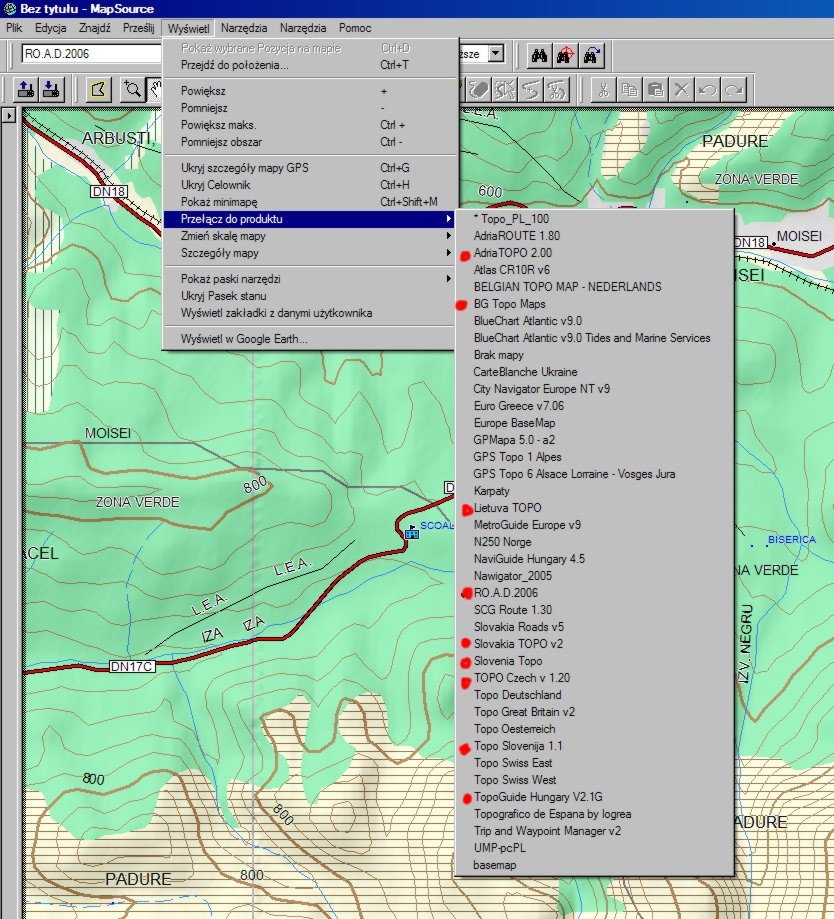The image size is (834, 919).
Task: Toggle Ukryj Celownik crosshair option
Action: pos(309,185)
